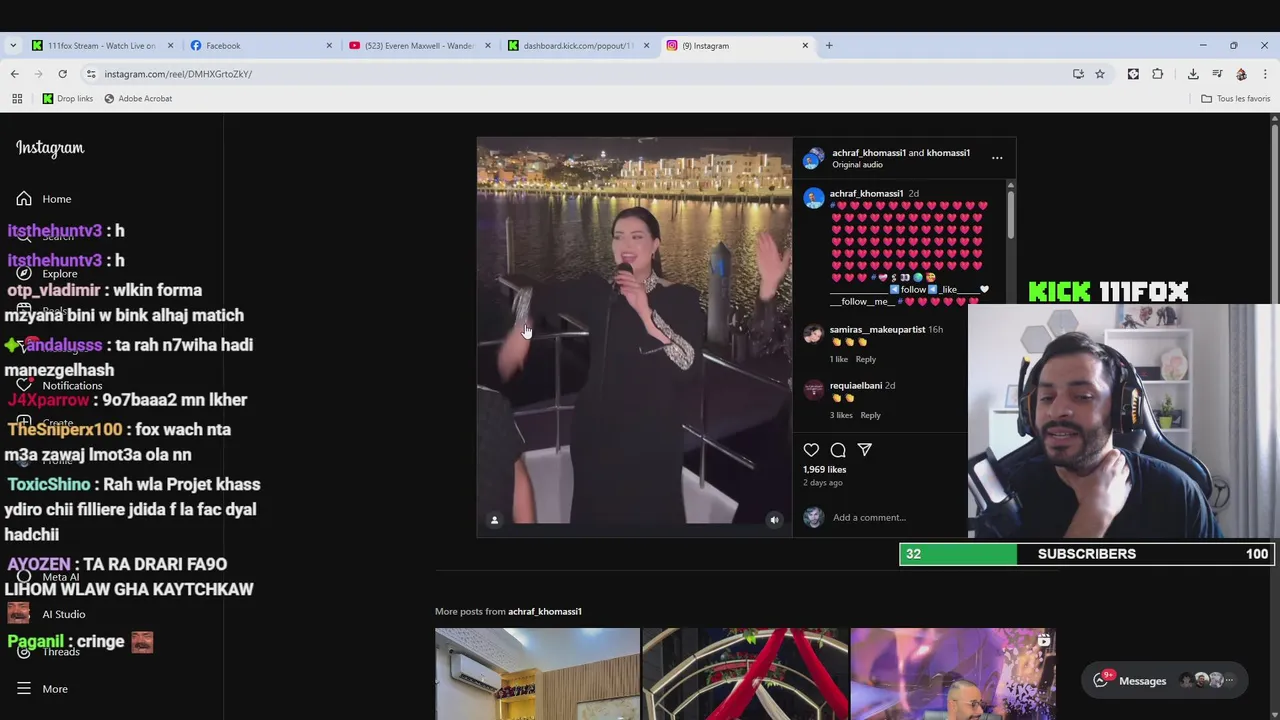Reload the Instagram page
Screen dimensions: 1280x720
[x=62, y=74]
